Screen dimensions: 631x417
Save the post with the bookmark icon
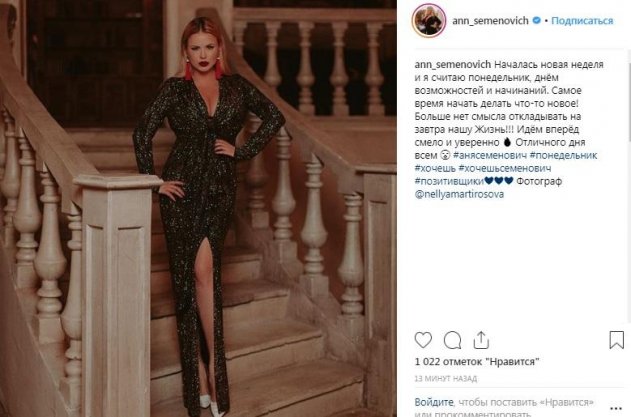(616, 340)
